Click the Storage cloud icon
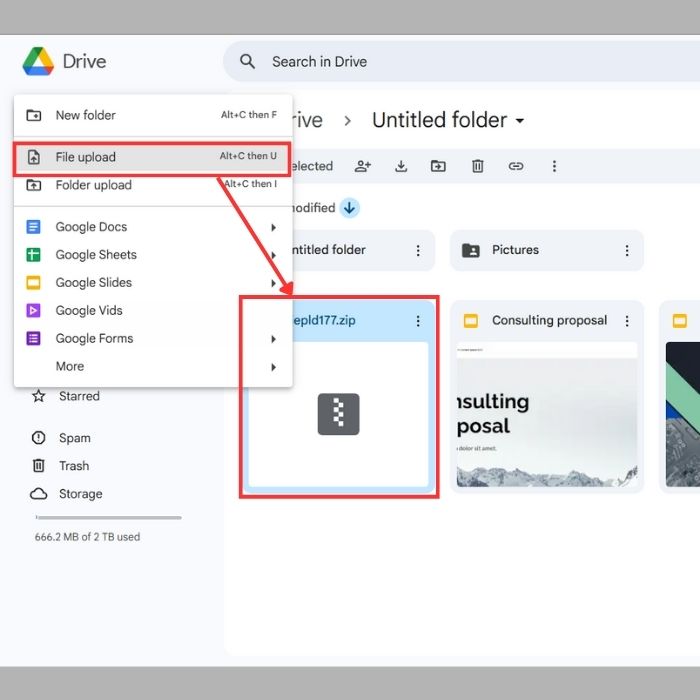Image resolution: width=700 pixels, height=700 pixels. [38, 494]
